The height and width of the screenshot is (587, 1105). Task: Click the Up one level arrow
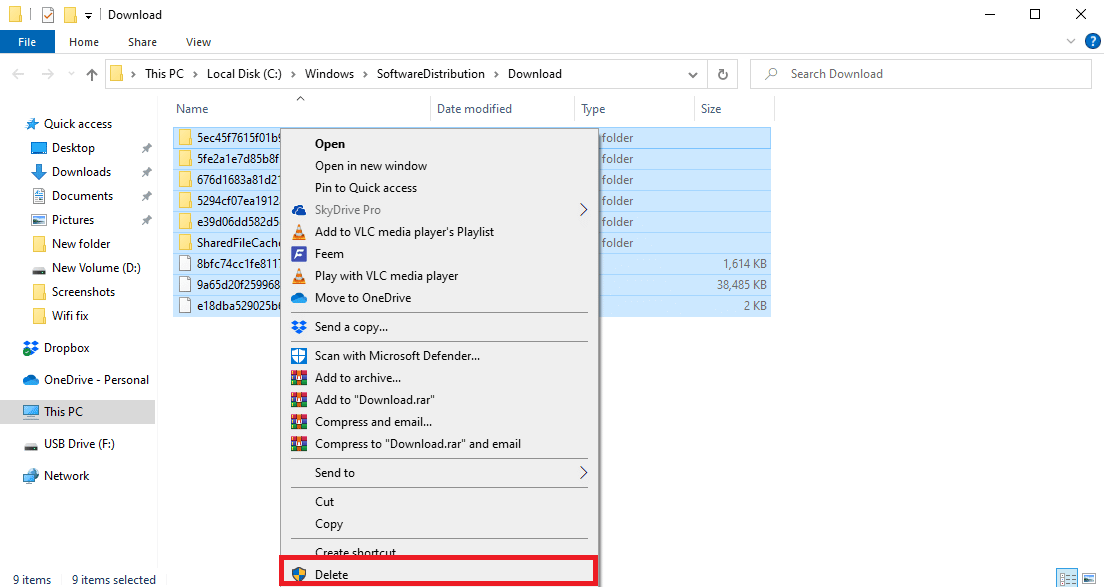pyautogui.click(x=92, y=74)
